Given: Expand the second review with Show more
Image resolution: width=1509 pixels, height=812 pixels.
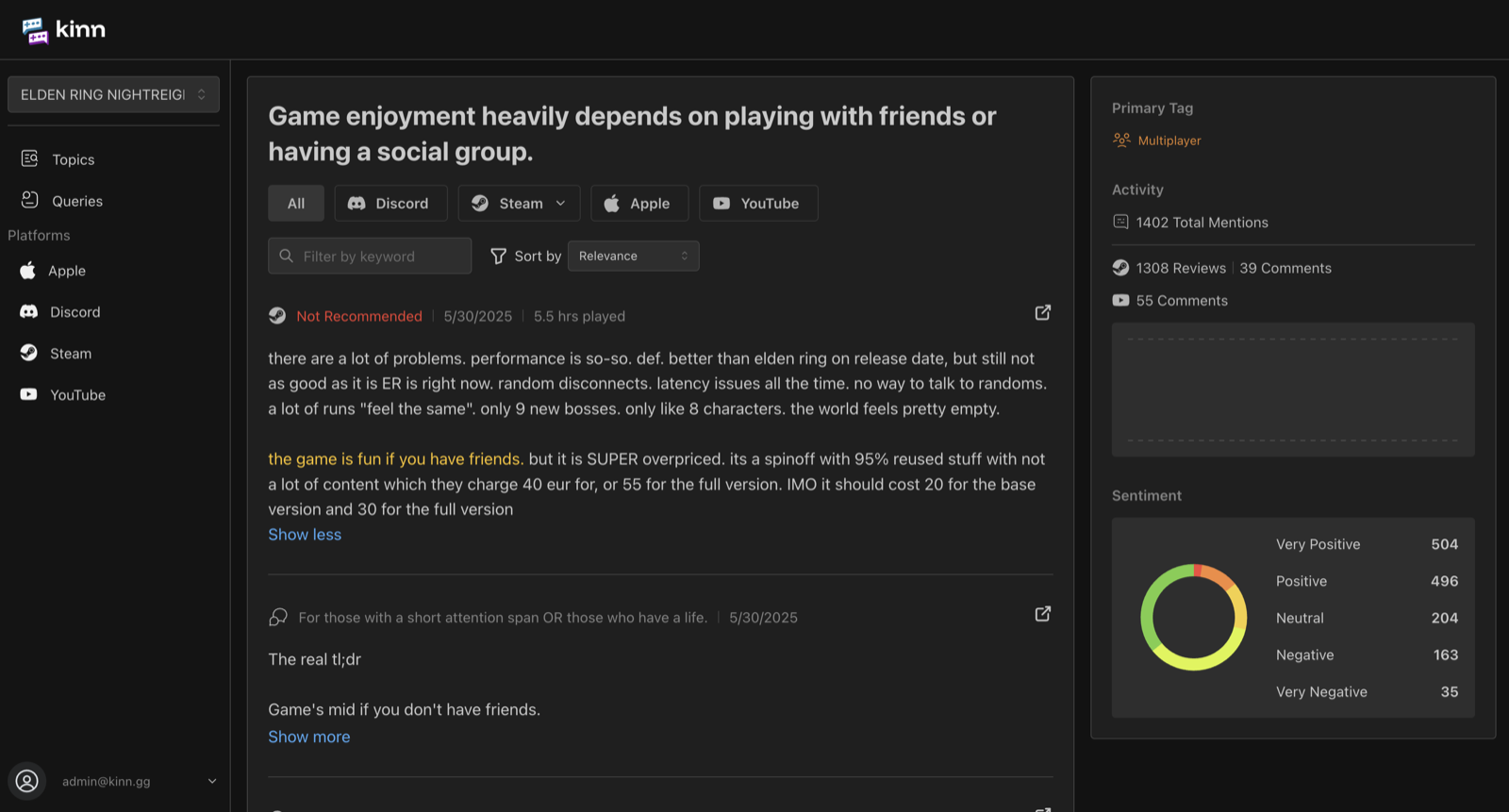Looking at the screenshot, I should (x=308, y=737).
